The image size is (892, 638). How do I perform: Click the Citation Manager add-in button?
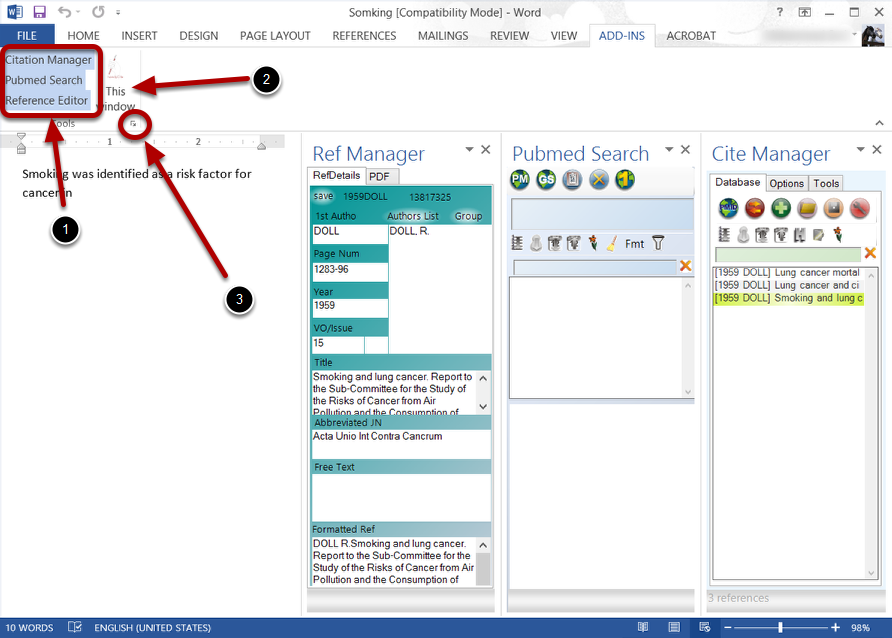click(48, 60)
